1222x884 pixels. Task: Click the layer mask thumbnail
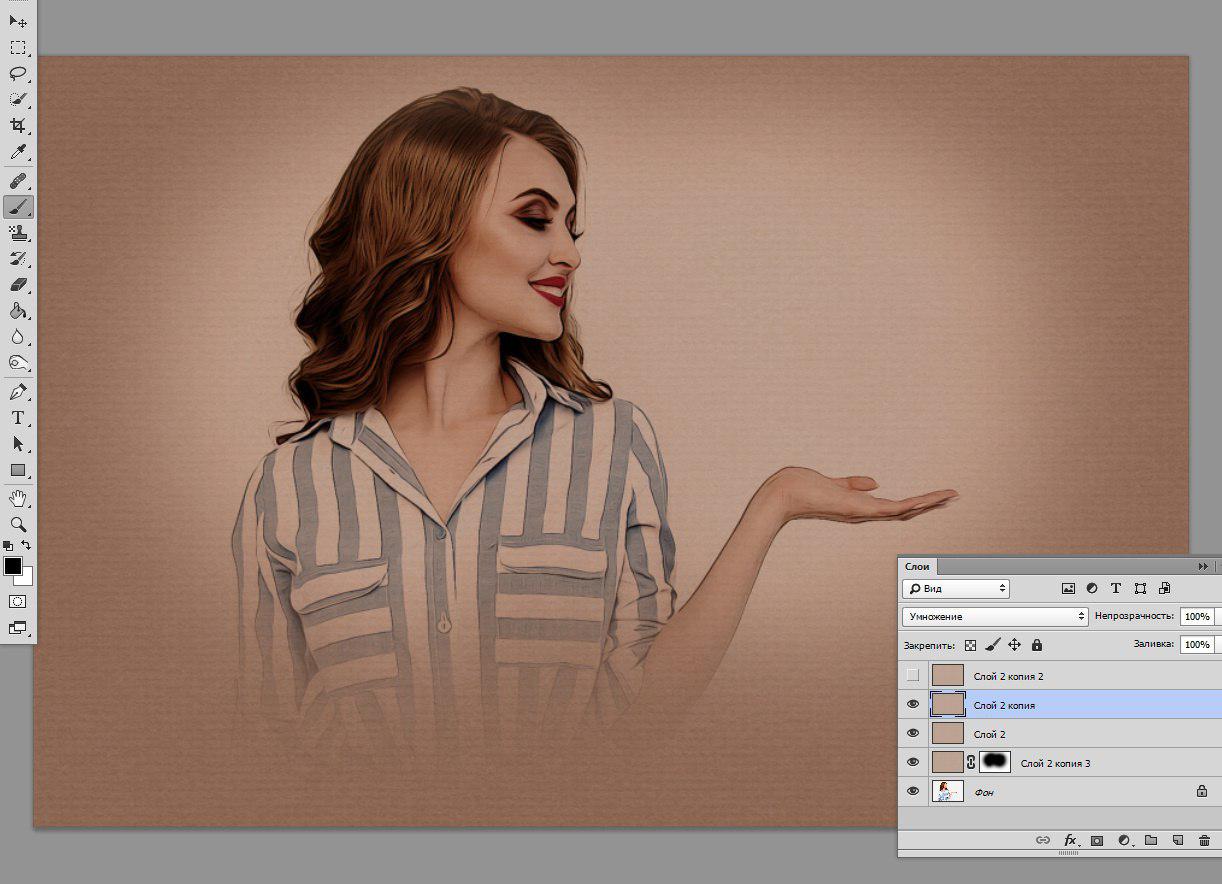pos(995,763)
